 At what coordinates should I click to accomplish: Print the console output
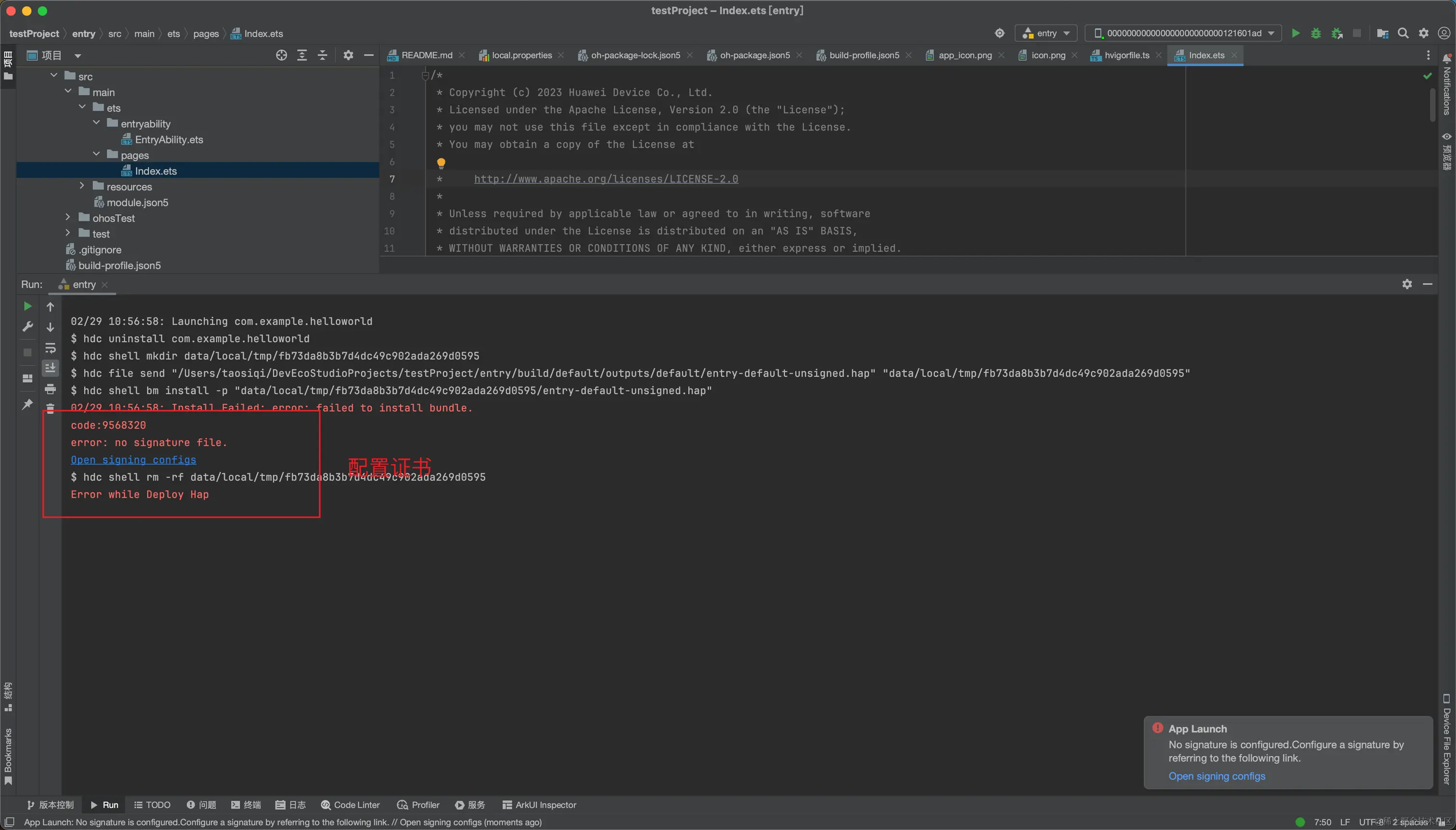[x=50, y=389]
